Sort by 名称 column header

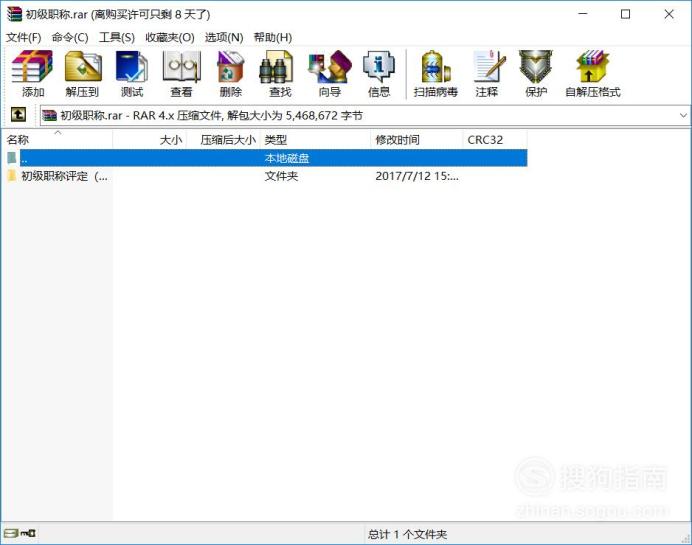click(57, 140)
